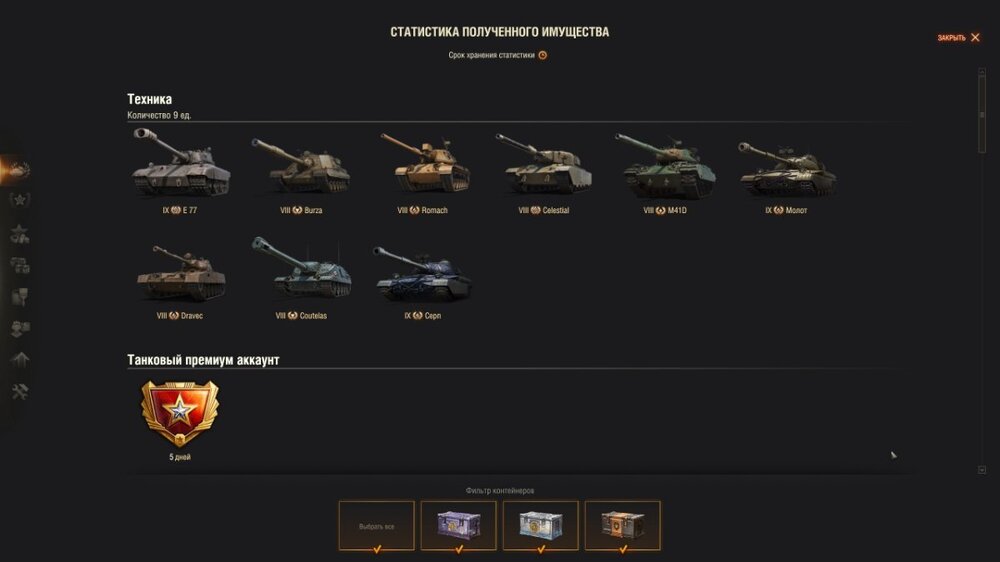Viewport: 1000px width, 562px height.
Task: Open the paint brush customization sidebar icon
Action: pos(19,297)
